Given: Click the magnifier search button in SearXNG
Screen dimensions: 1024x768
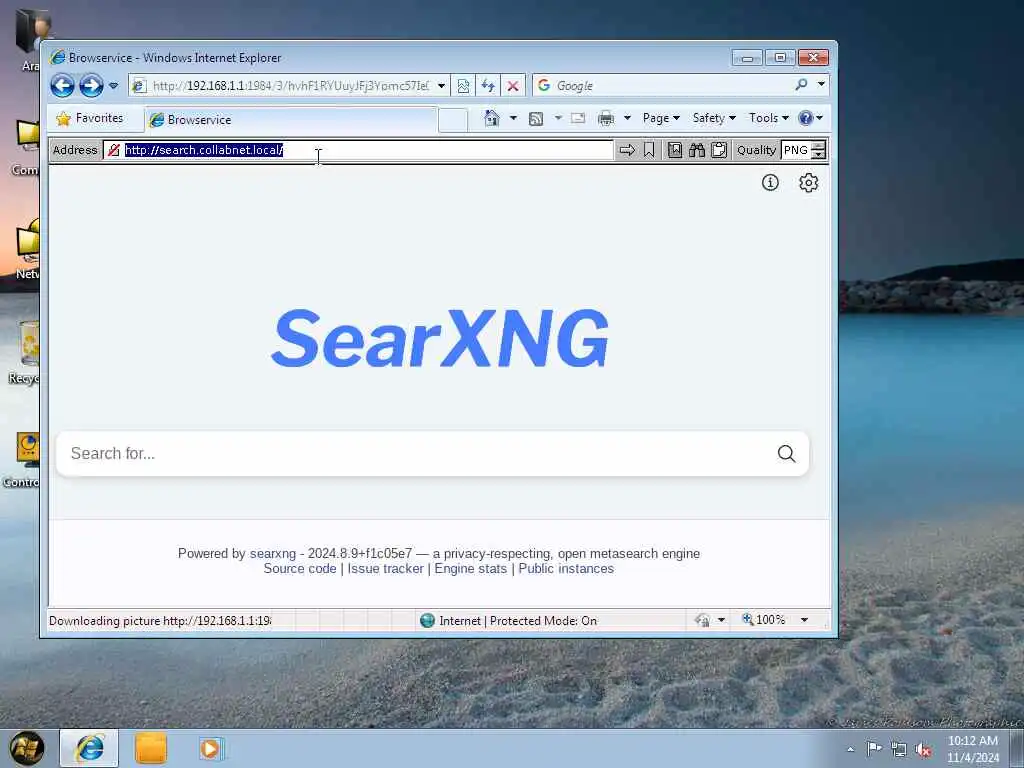Looking at the screenshot, I should [786, 453].
